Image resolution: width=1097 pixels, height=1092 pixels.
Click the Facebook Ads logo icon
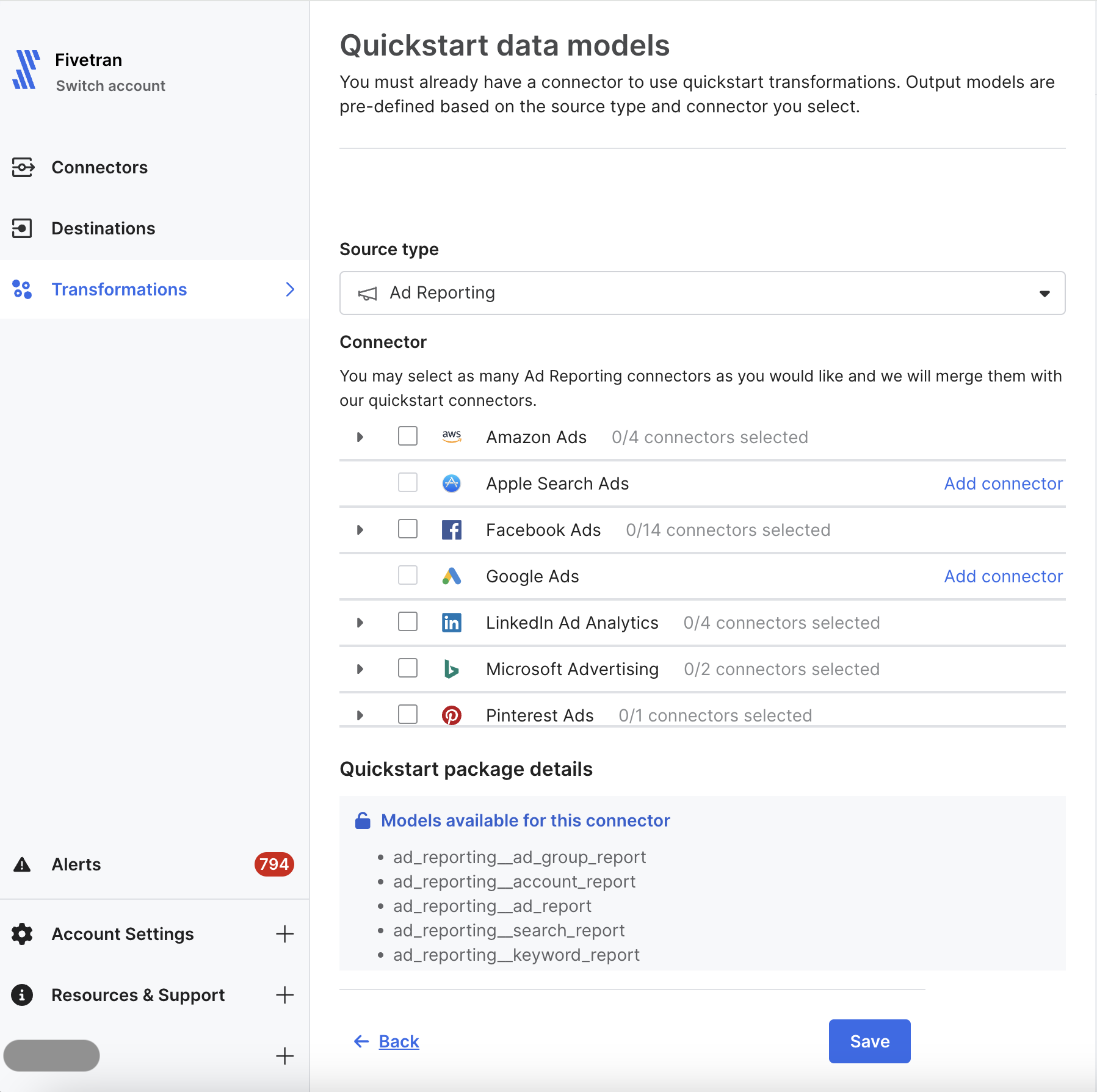(x=452, y=530)
